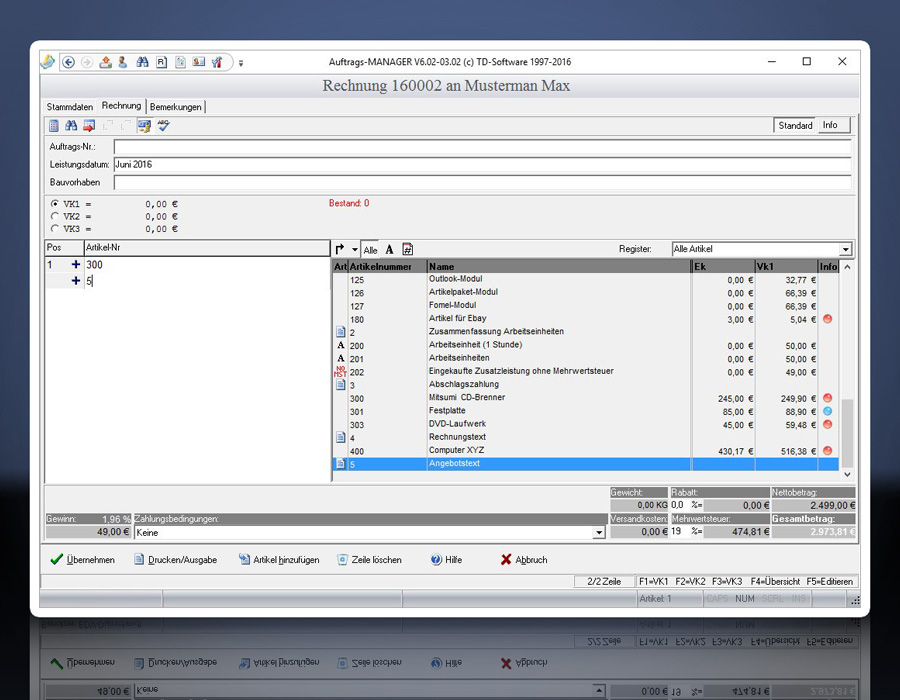Sort by the Artikelnummer column header
Screen dimensions: 900x700
coord(387,266)
